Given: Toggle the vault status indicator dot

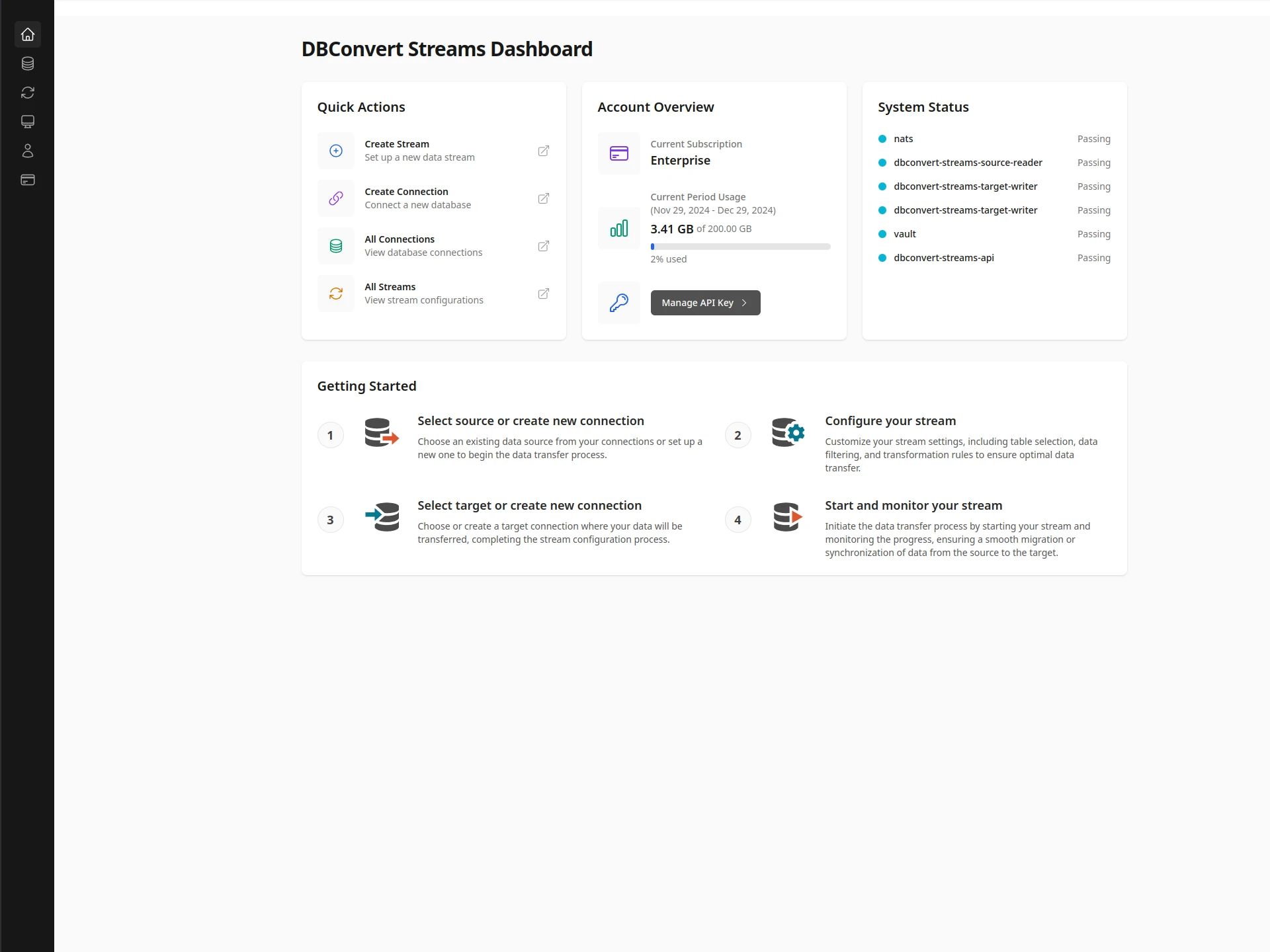Looking at the screenshot, I should [x=882, y=233].
